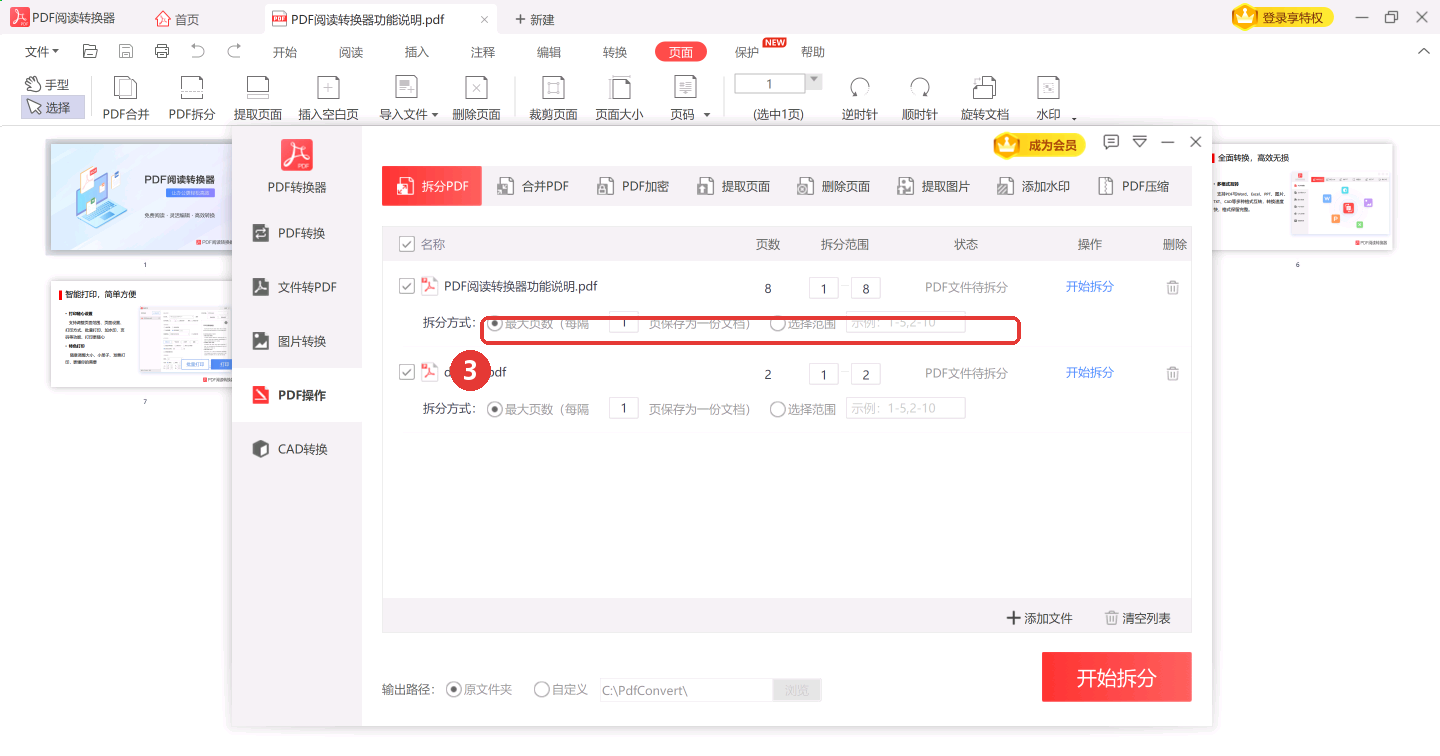Open 图片转换 in the converter sidebar

(297, 341)
